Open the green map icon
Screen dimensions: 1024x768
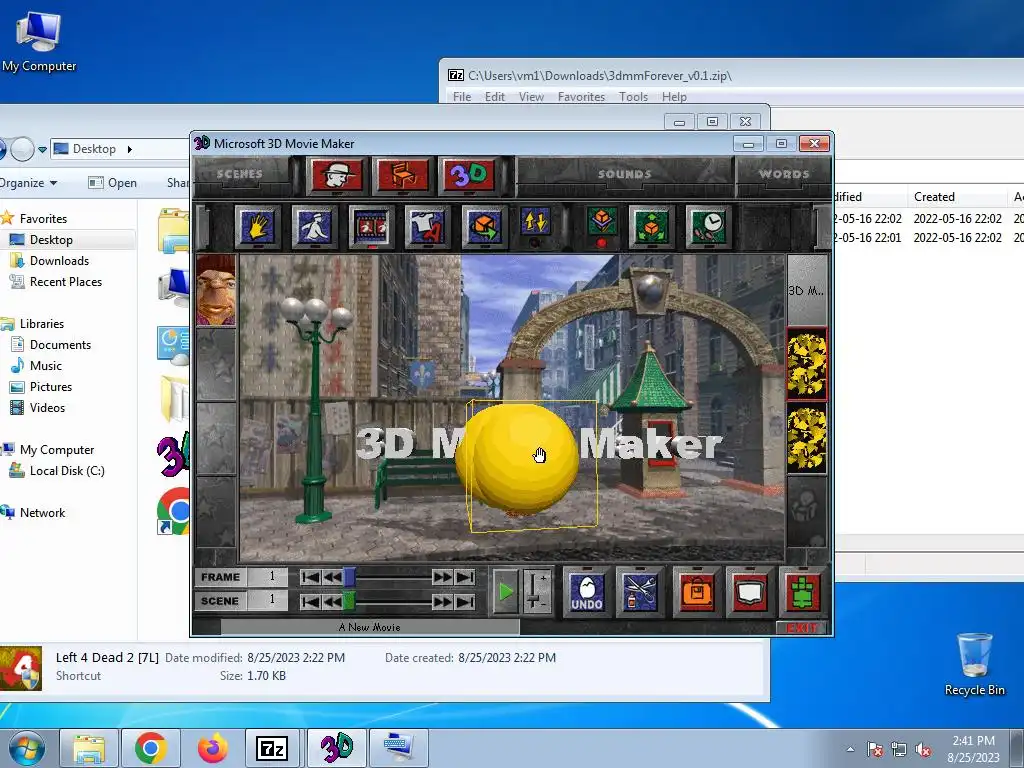tap(803, 592)
